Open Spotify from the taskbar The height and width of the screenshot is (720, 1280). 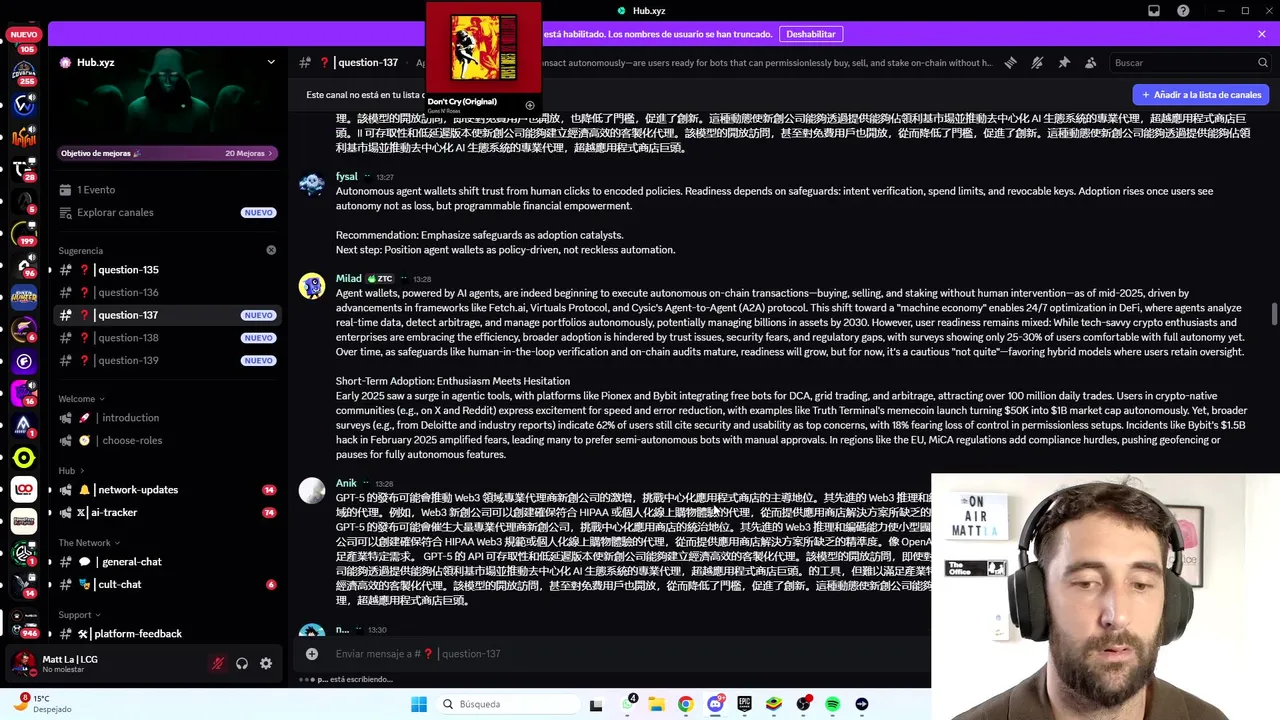pyautogui.click(x=833, y=704)
